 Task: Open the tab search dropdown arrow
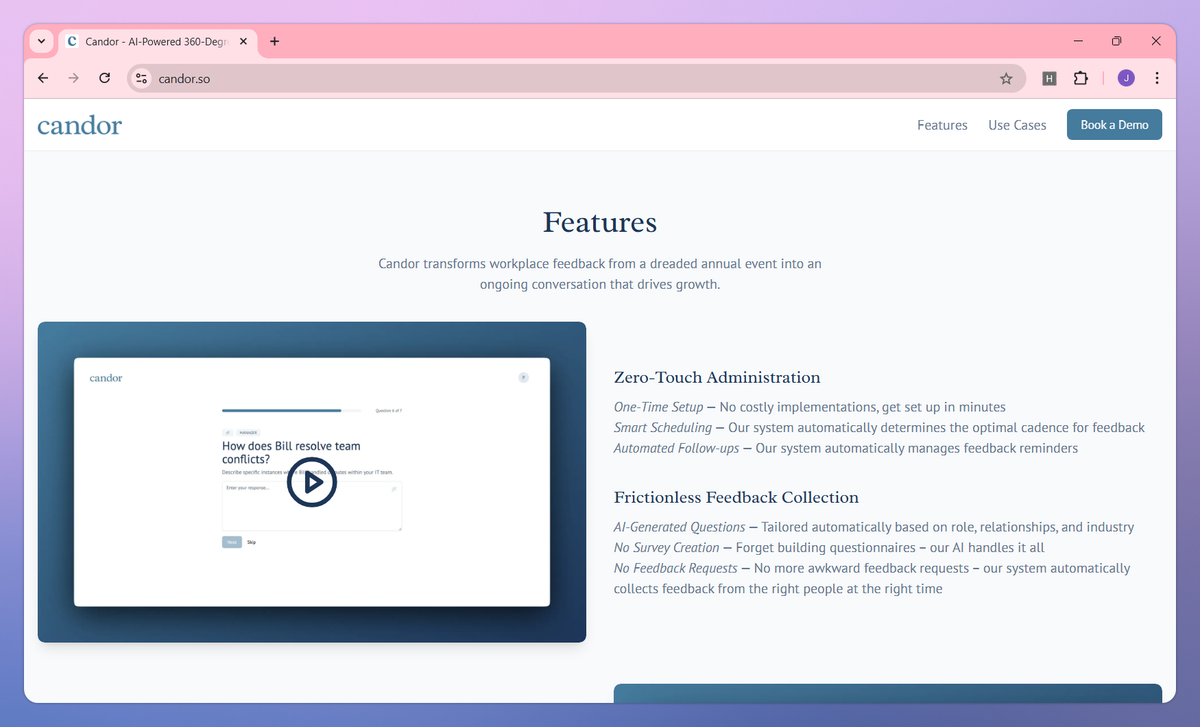pos(41,41)
